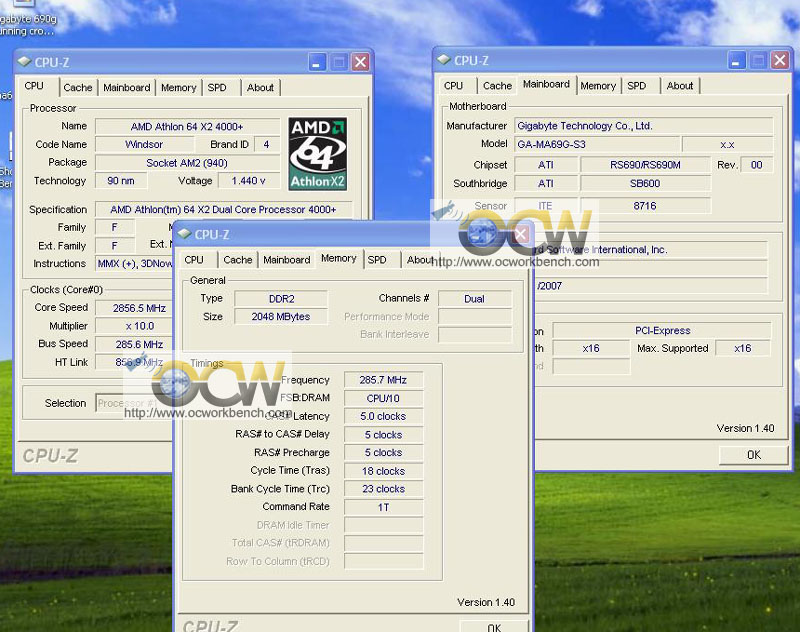Open the CPU tab in the window showing memory timings
Screen dimensions: 800x632
tap(194, 260)
